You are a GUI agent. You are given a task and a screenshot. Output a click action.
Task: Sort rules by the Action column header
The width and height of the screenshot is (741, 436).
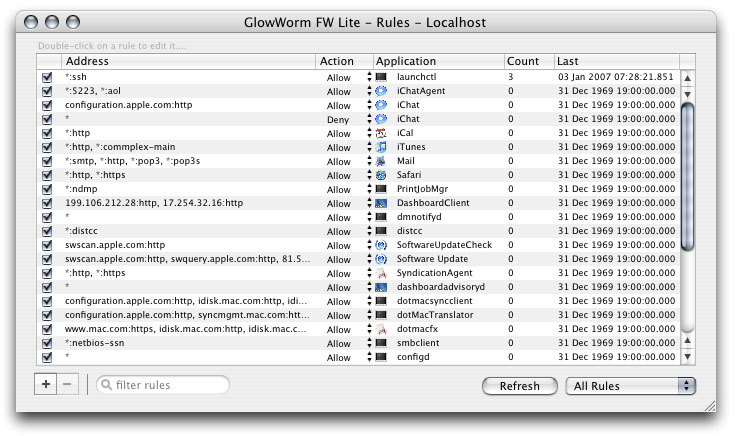coord(344,61)
